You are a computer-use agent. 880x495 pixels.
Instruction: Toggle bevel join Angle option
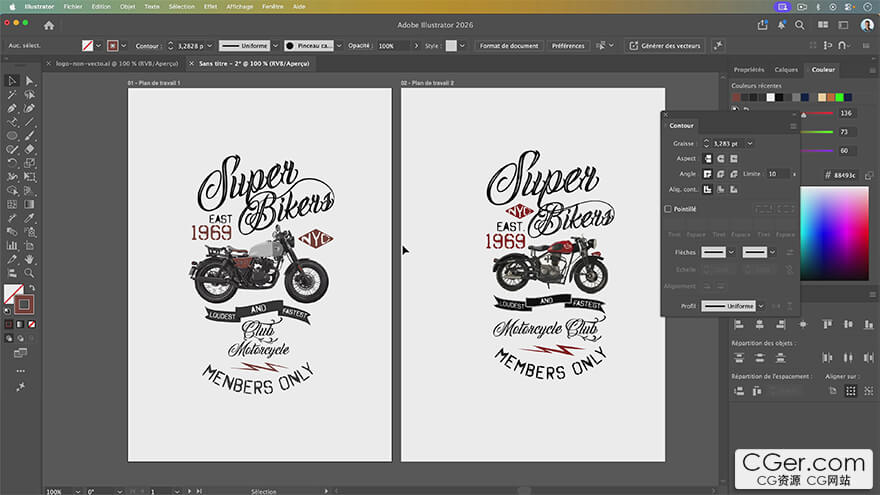pos(734,174)
